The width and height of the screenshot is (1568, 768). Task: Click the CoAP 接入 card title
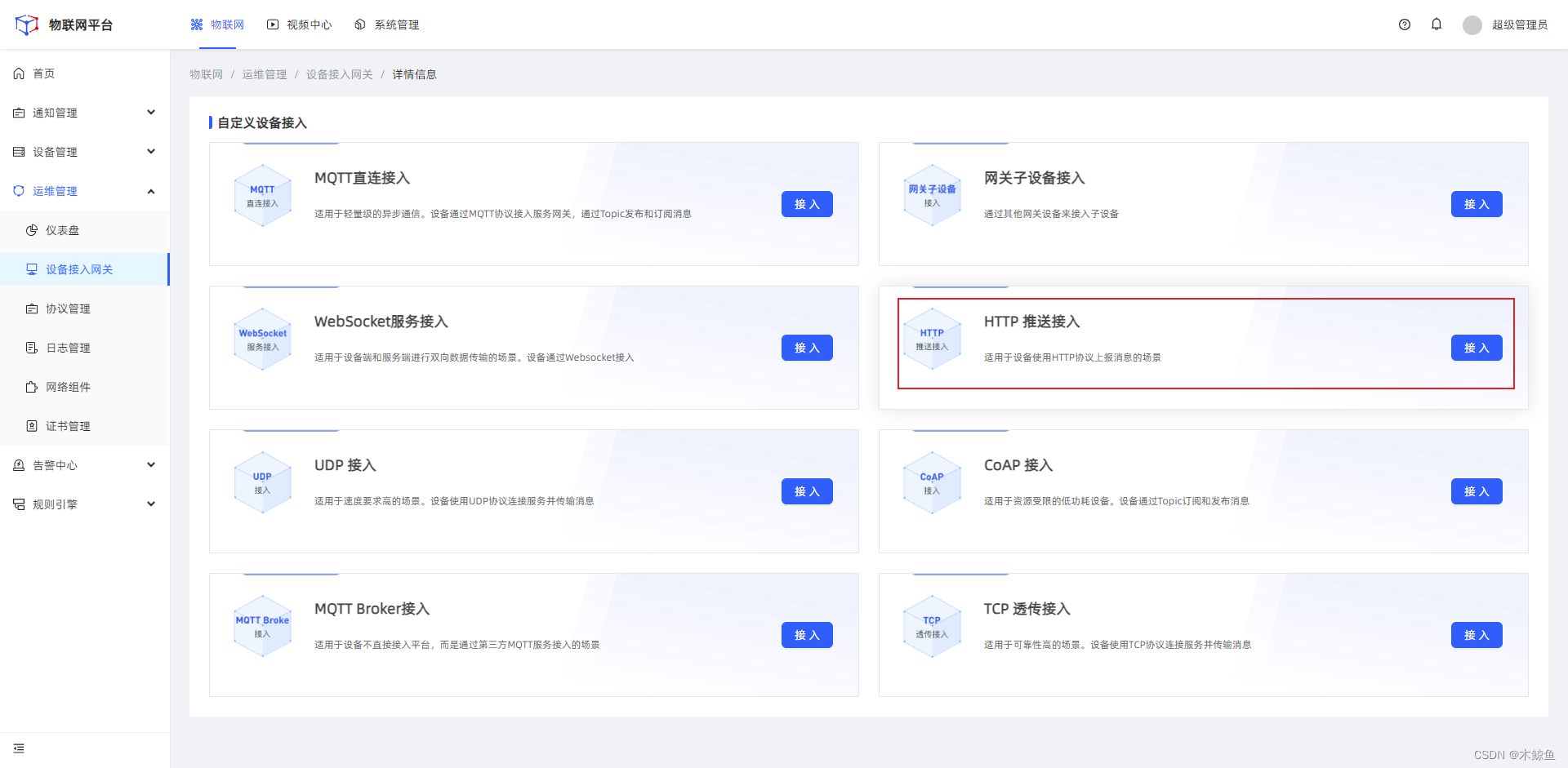point(1018,465)
